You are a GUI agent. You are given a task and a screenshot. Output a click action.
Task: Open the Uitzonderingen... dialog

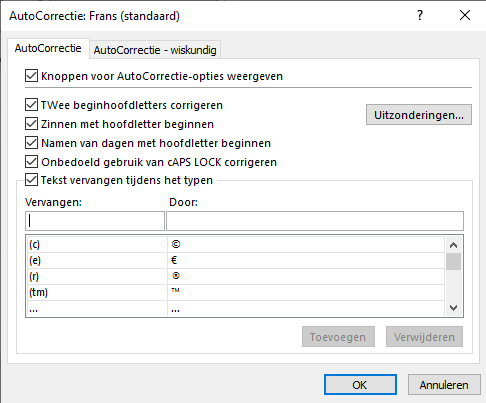419,115
